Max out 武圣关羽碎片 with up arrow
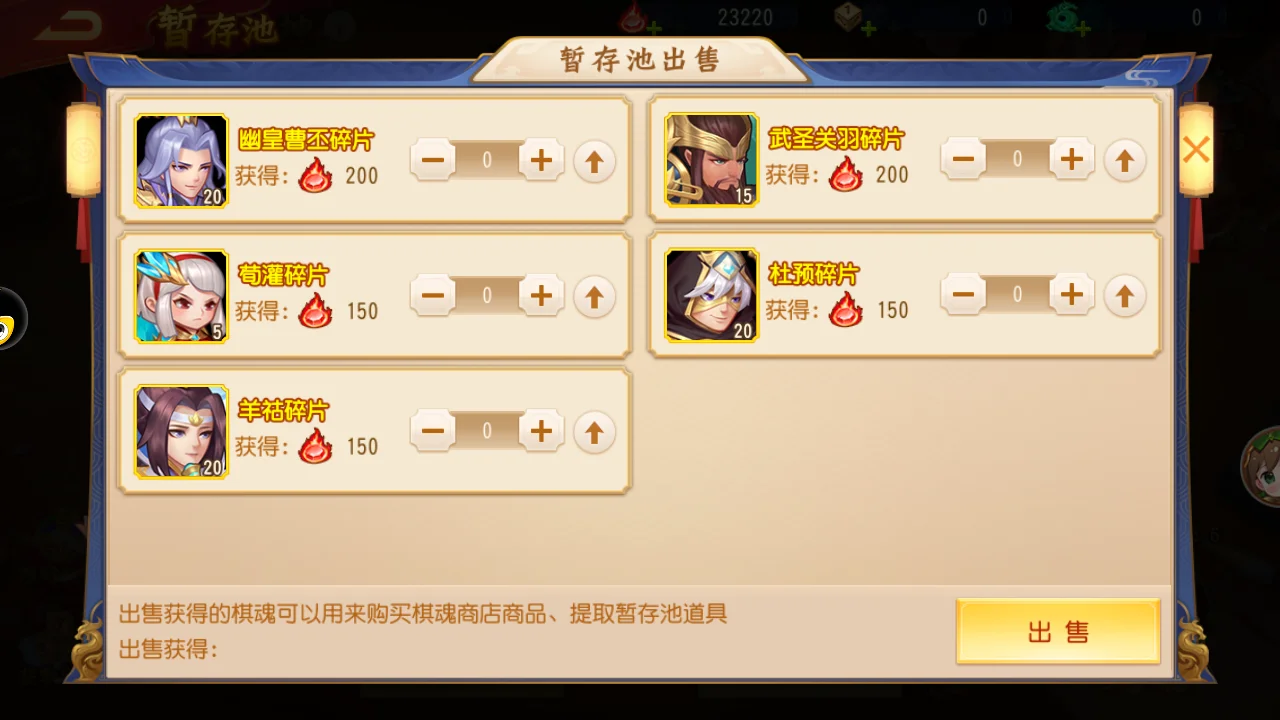 click(x=1124, y=160)
